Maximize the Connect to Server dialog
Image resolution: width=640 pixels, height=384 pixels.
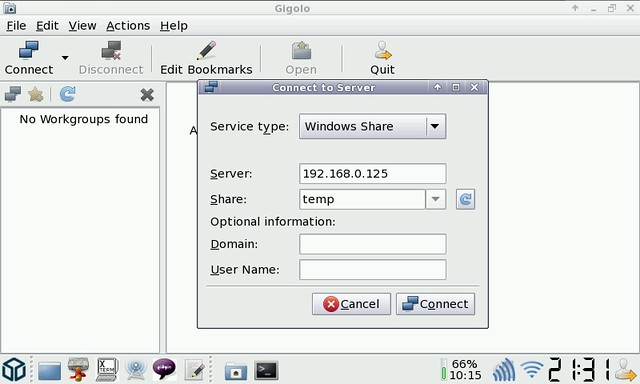tap(456, 87)
